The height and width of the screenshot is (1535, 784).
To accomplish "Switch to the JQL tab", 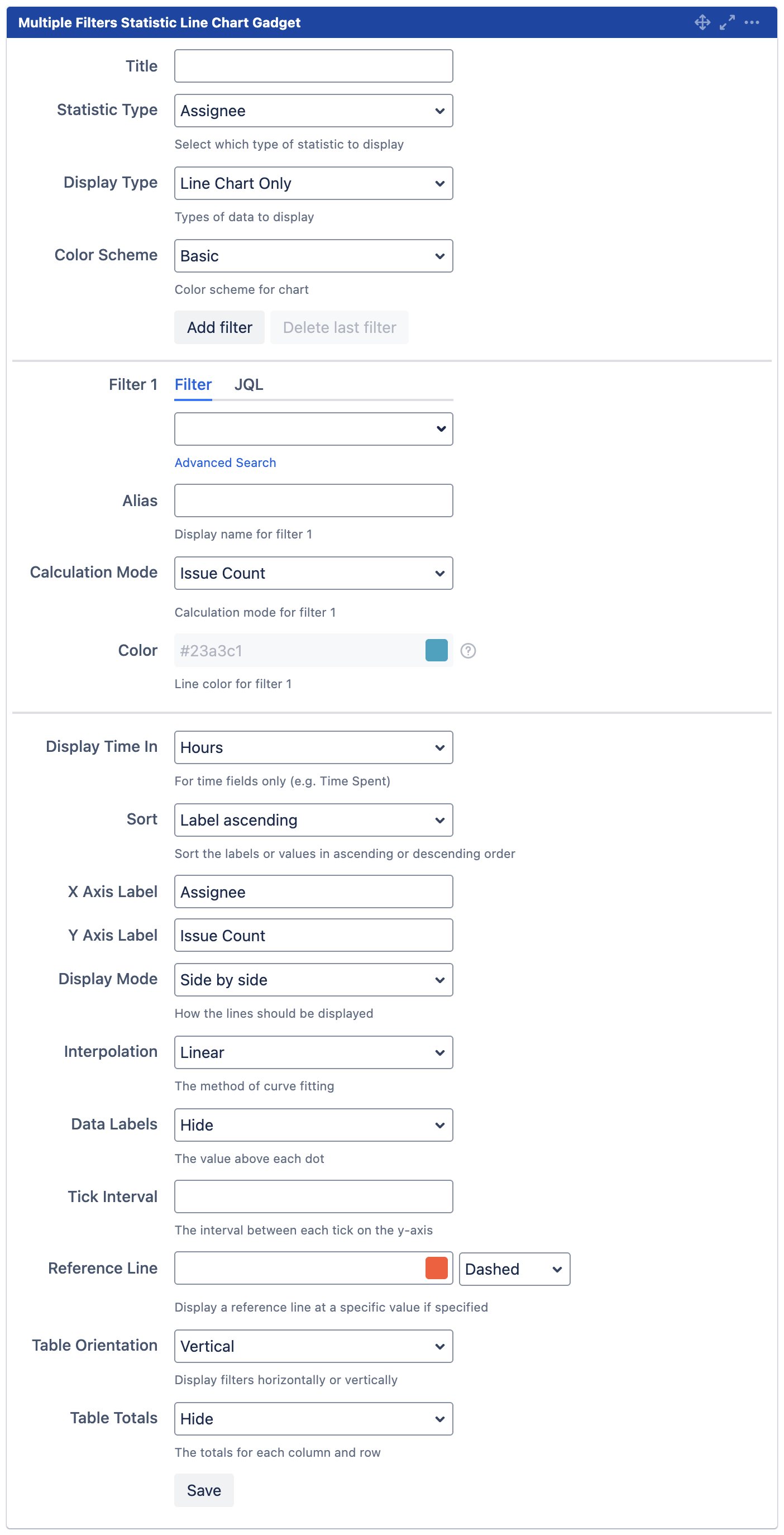I will [248, 385].
